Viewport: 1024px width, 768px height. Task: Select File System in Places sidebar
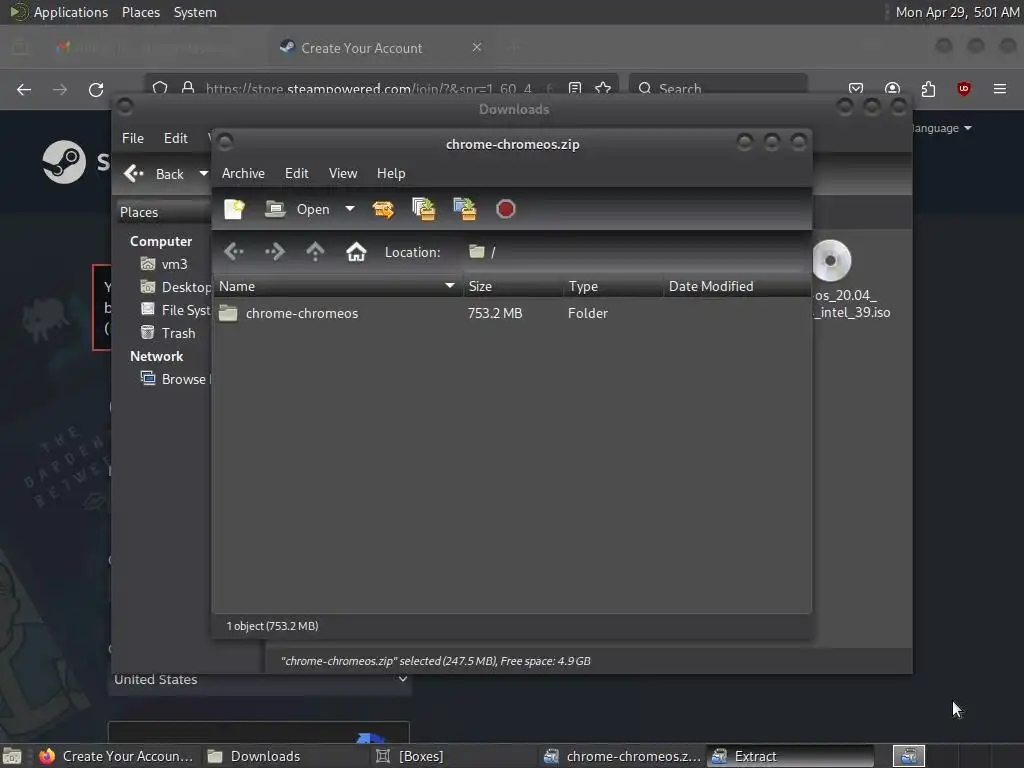(176, 310)
